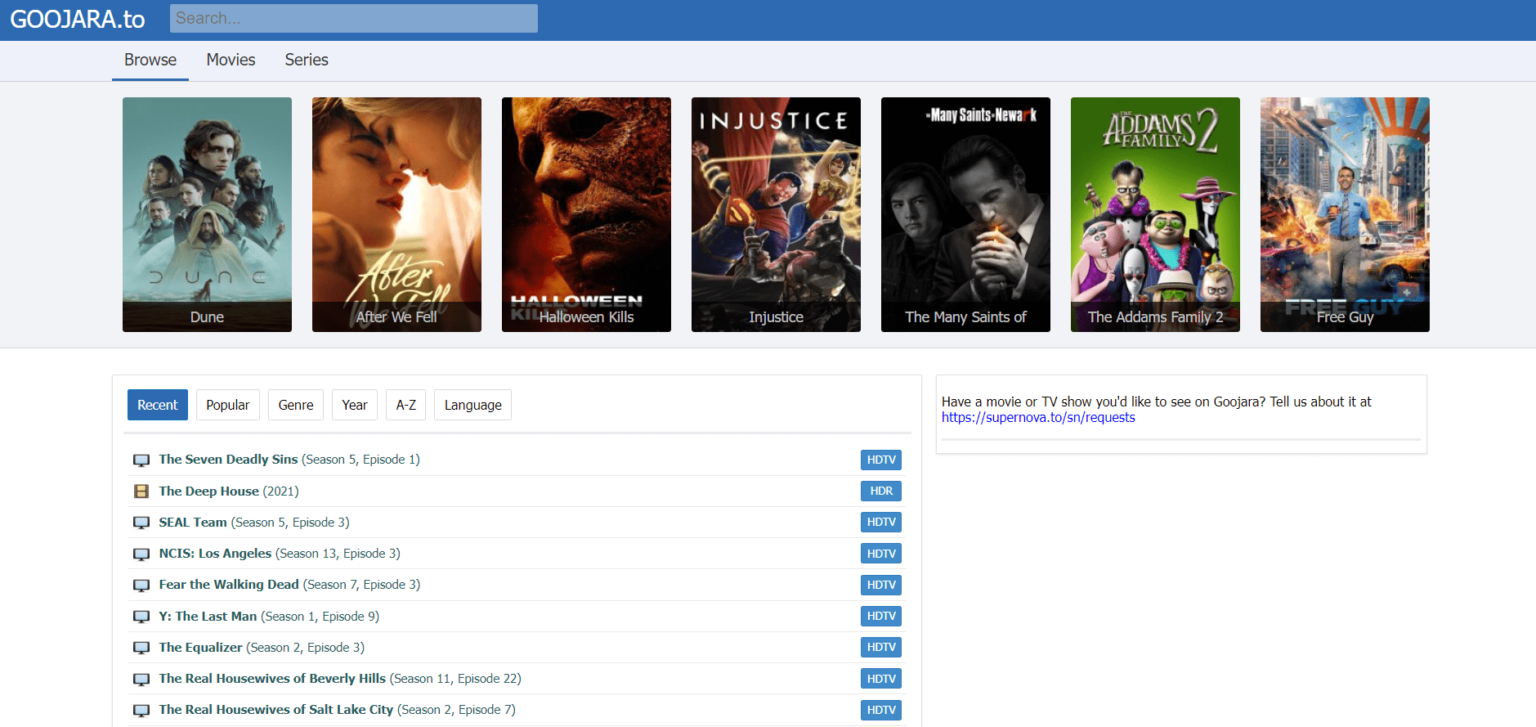Screen dimensions: 1536x727
Task: Click HDTV badge for Real Housewives of Beverly Hills
Action: click(881, 678)
